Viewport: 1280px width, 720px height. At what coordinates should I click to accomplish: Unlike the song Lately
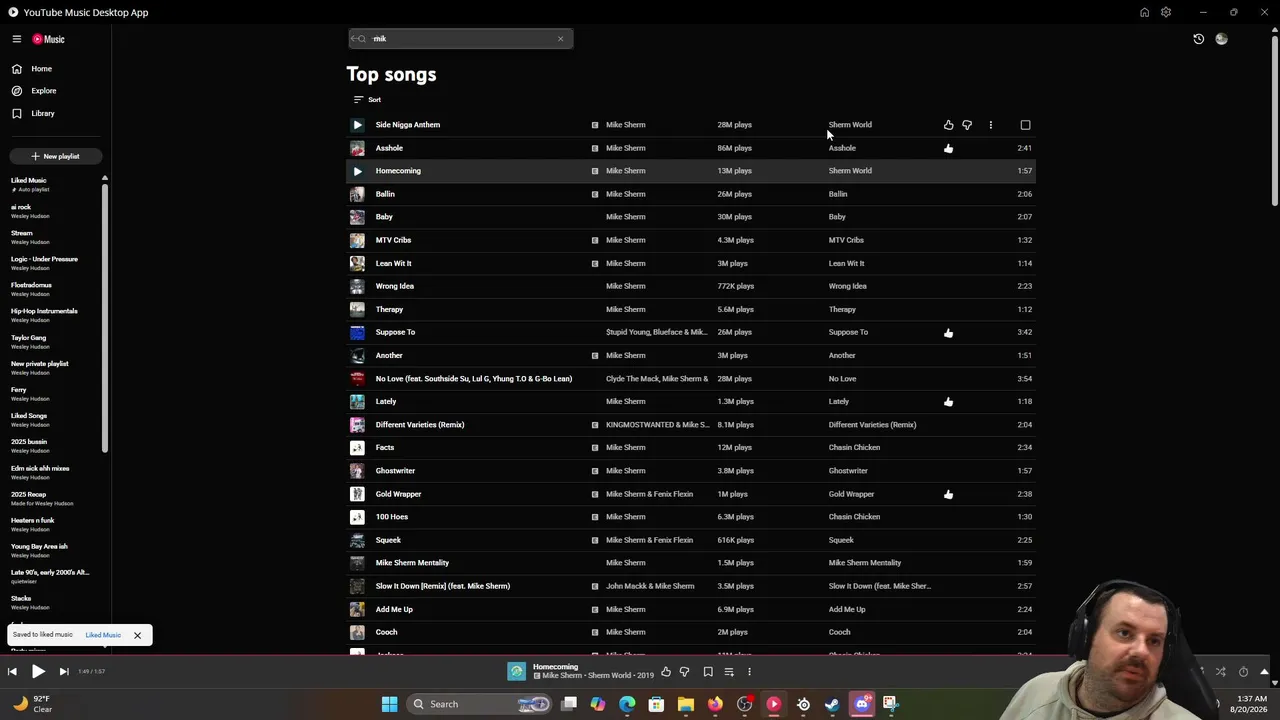click(x=948, y=402)
